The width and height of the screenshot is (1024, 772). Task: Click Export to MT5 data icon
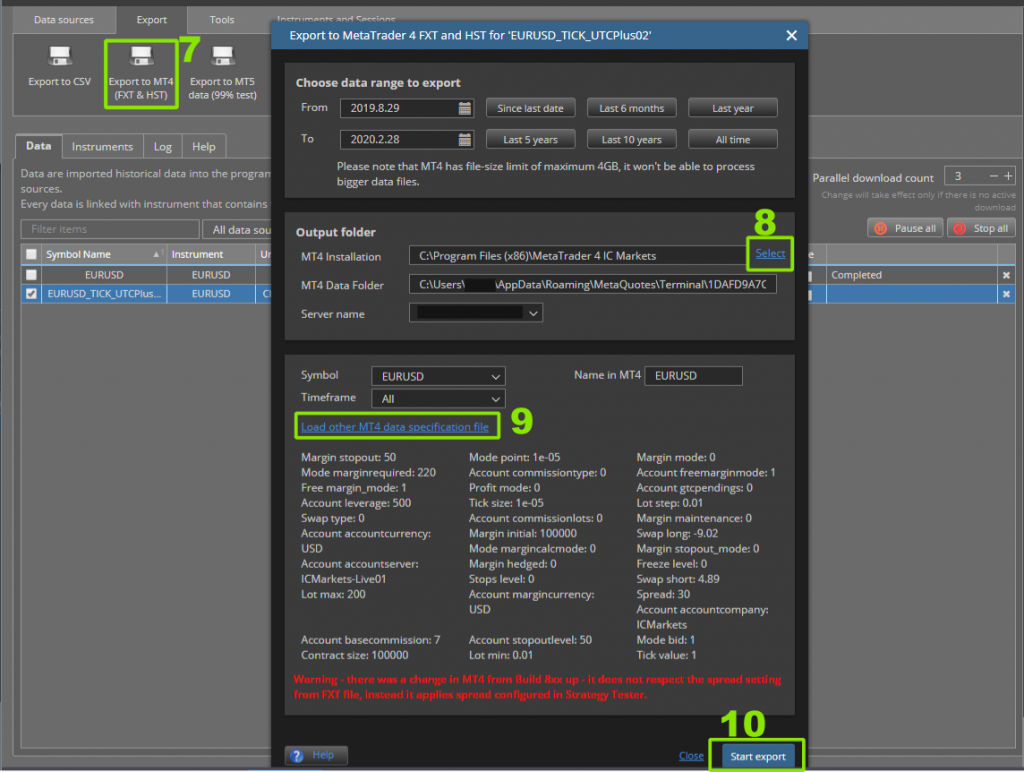pyautogui.click(x=223, y=57)
